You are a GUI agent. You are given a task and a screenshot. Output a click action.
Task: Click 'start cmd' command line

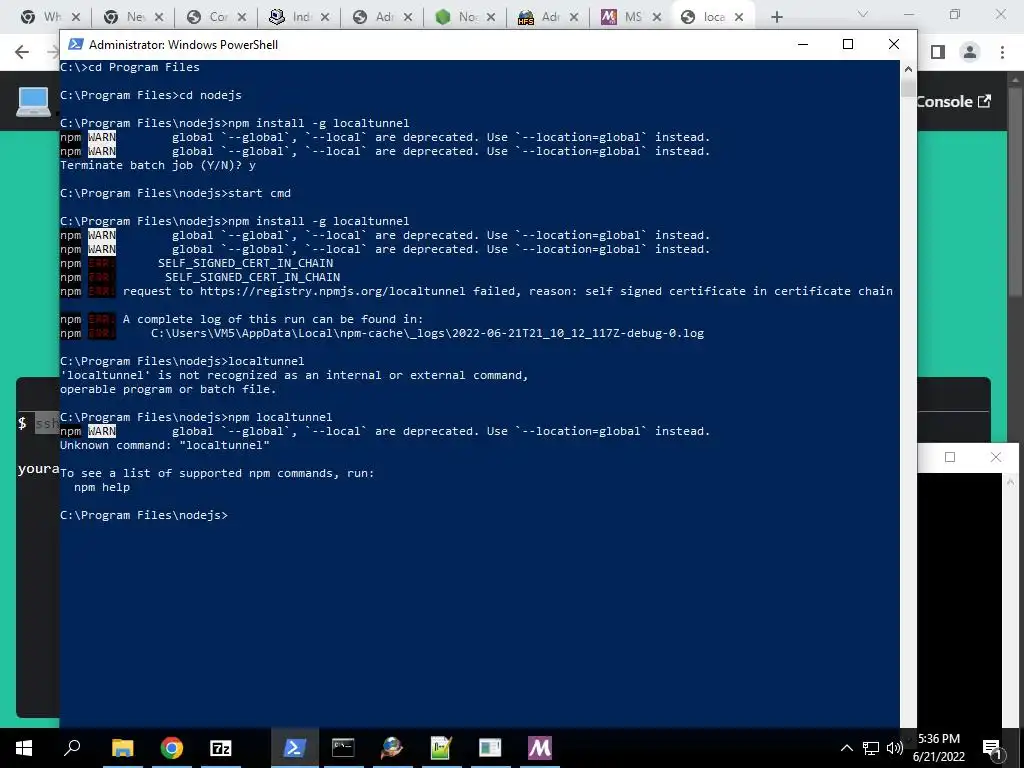click(x=259, y=193)
